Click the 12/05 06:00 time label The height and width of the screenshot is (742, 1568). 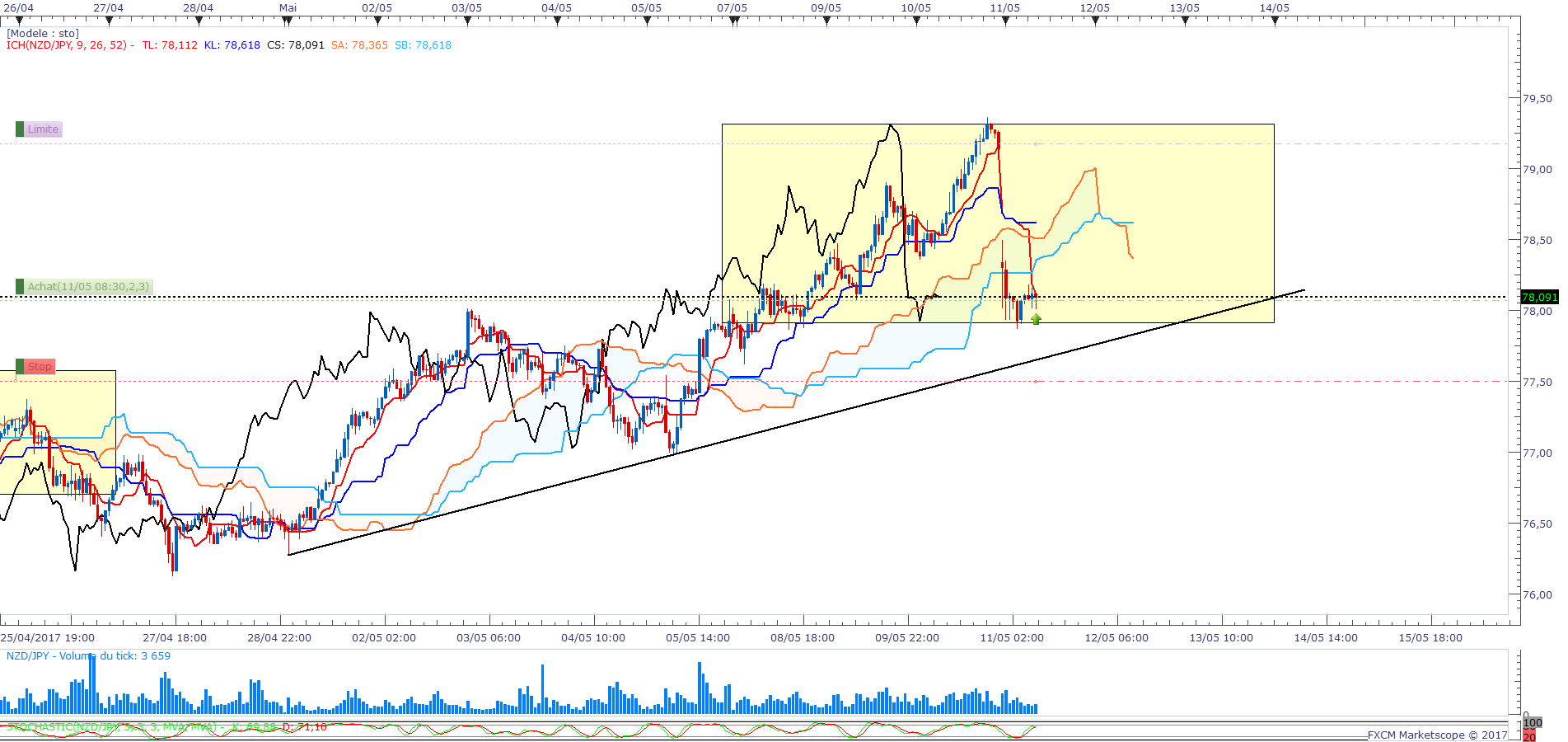point(1116,638)
